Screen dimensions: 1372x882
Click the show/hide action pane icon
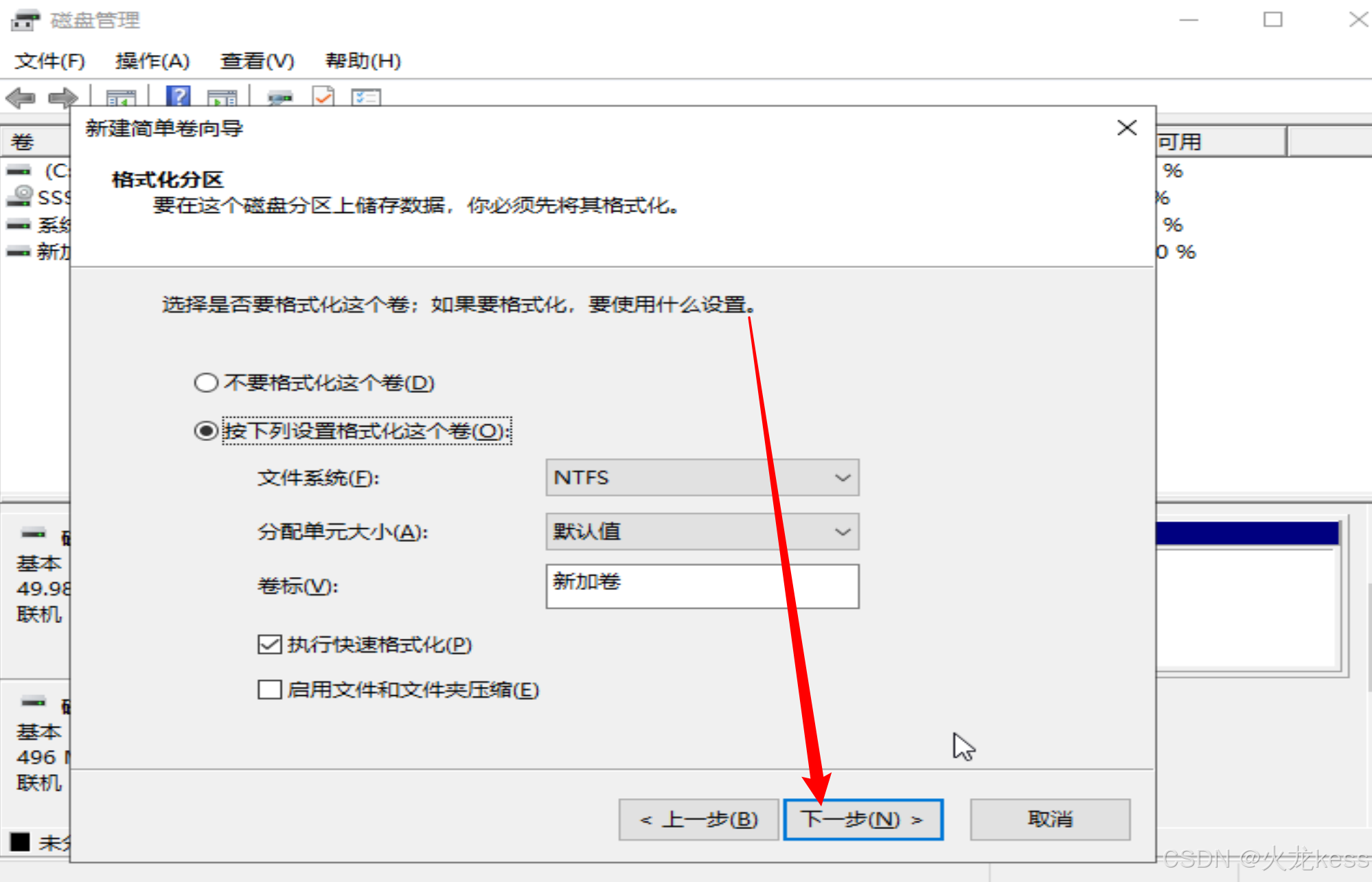click(222, 98)
